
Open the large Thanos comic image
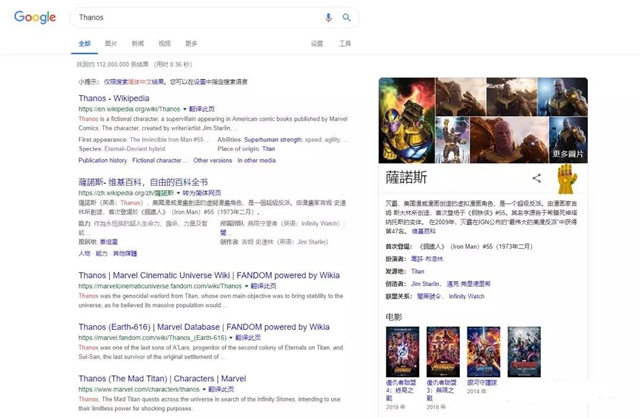click(407, 120)
